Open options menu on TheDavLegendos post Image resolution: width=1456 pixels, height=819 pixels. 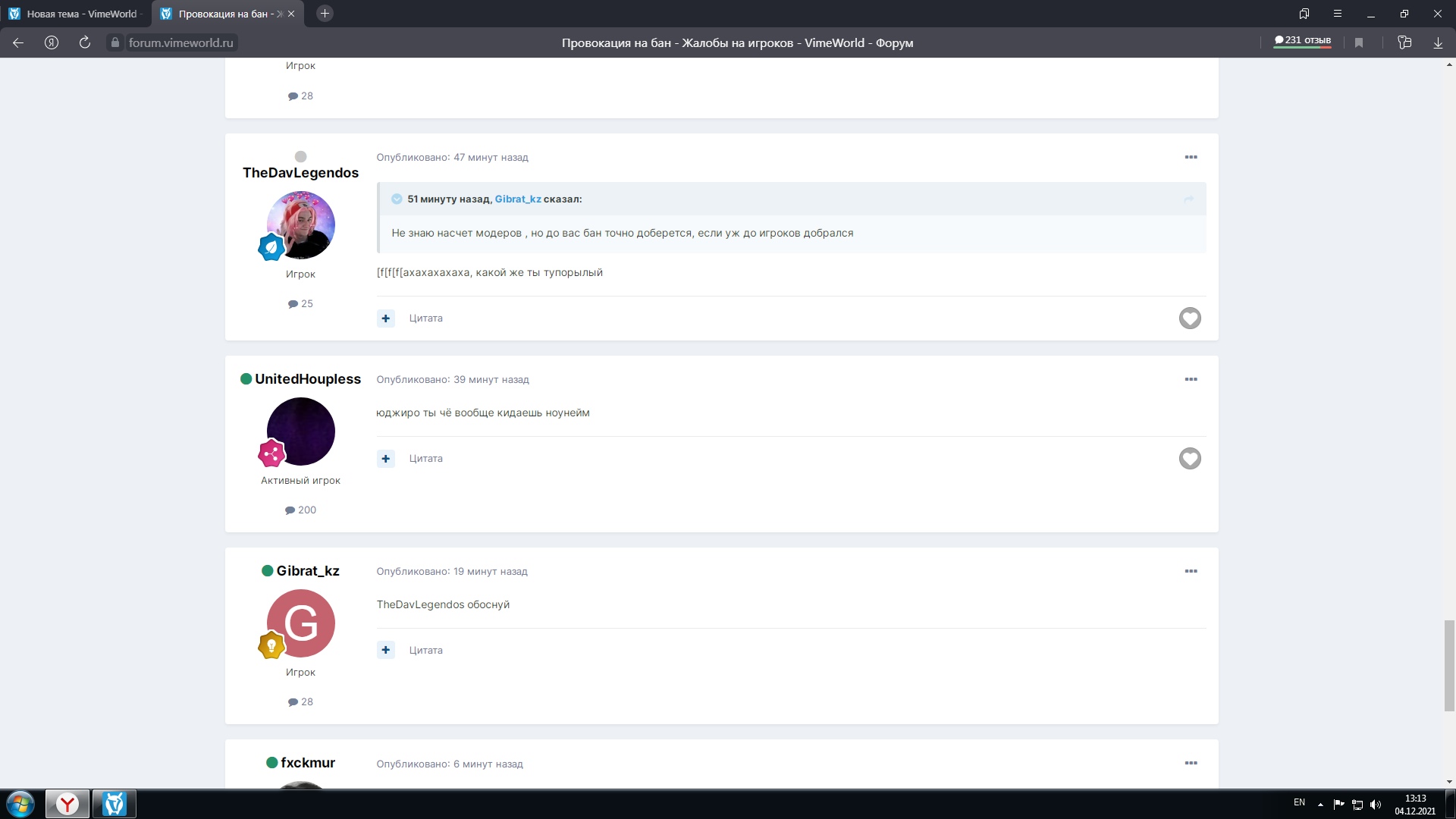(x=1191, y=157)
